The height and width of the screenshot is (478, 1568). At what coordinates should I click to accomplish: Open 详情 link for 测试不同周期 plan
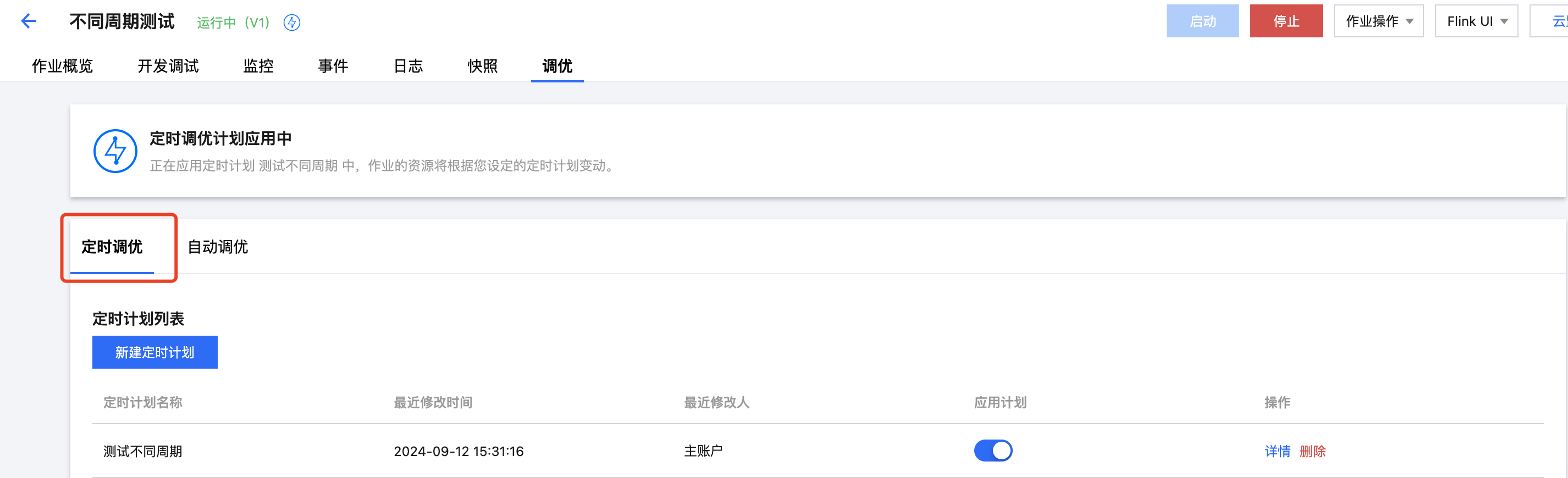click(1277, 451)
